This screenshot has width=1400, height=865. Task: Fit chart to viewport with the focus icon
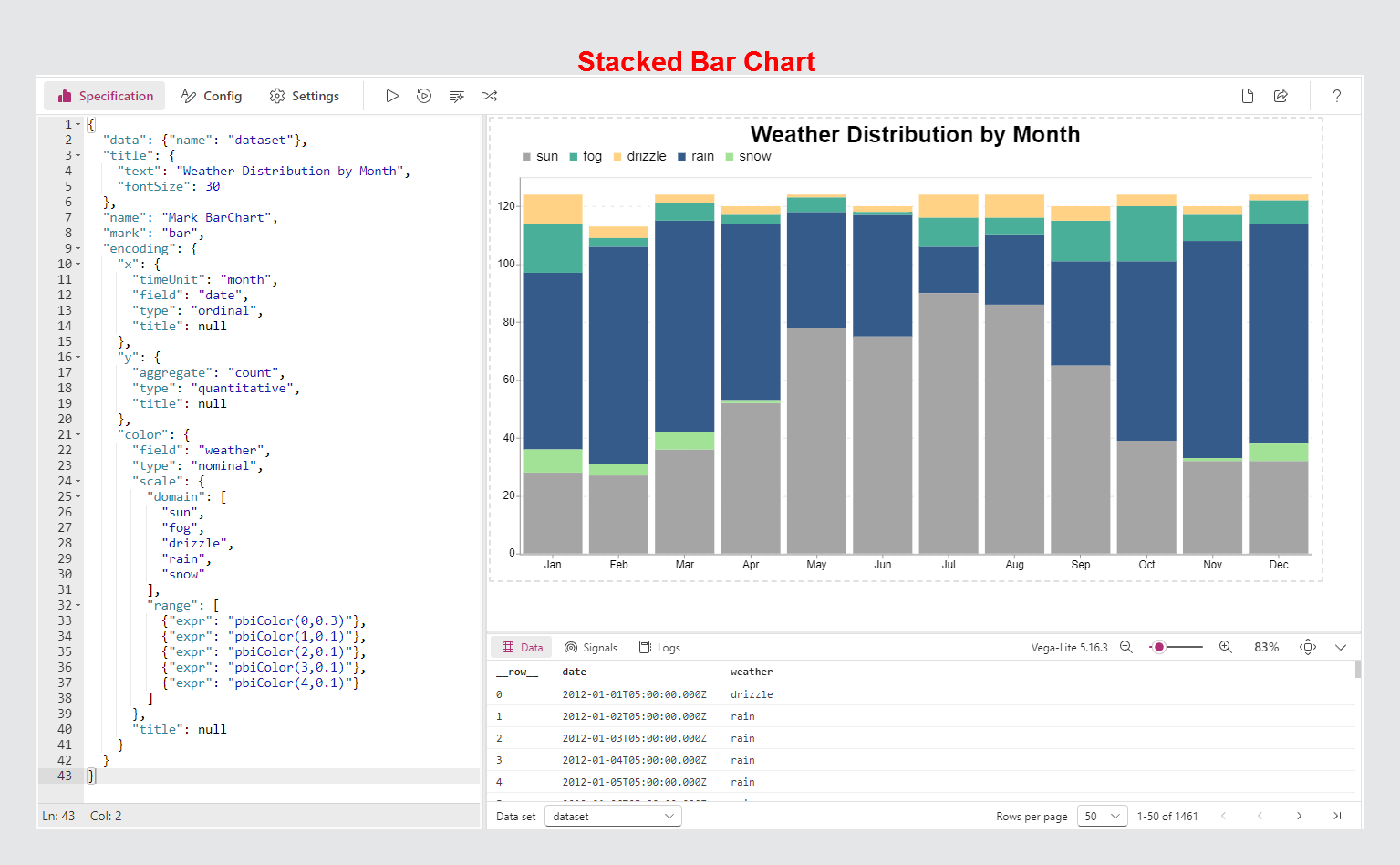point(1307,647)
